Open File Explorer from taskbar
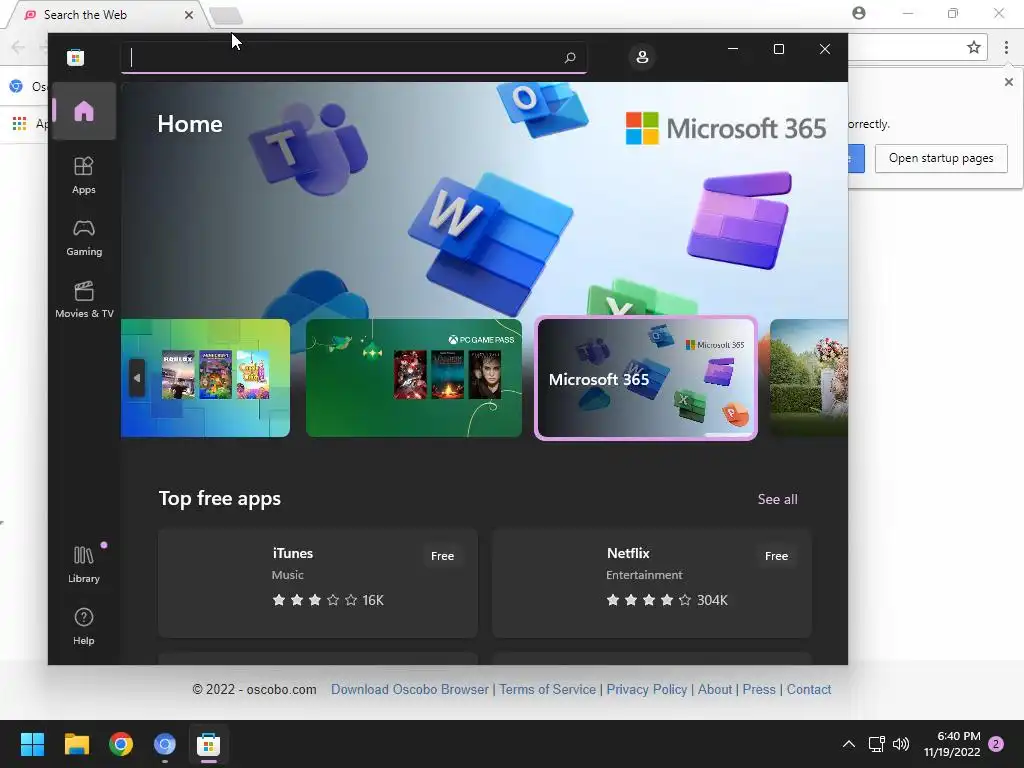The width and height of the screenshot is (1024, 768). (76, 744)
